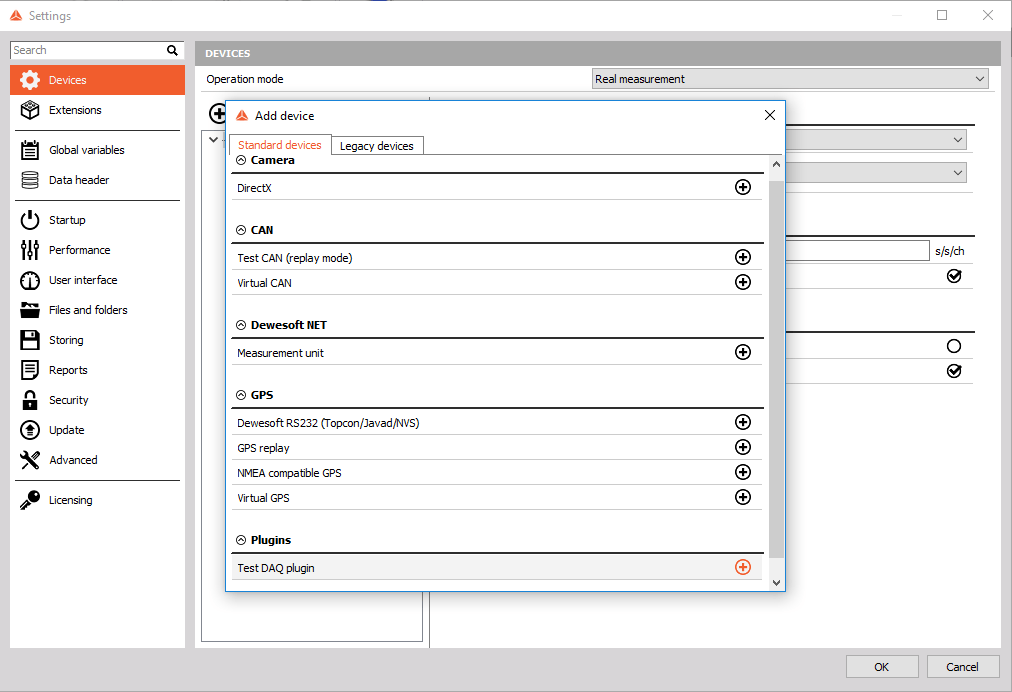The width and height of the screenshot is (1012, 692).
Task: Open the second dropdown right of Add device dialog
Action: click(876, 172)
